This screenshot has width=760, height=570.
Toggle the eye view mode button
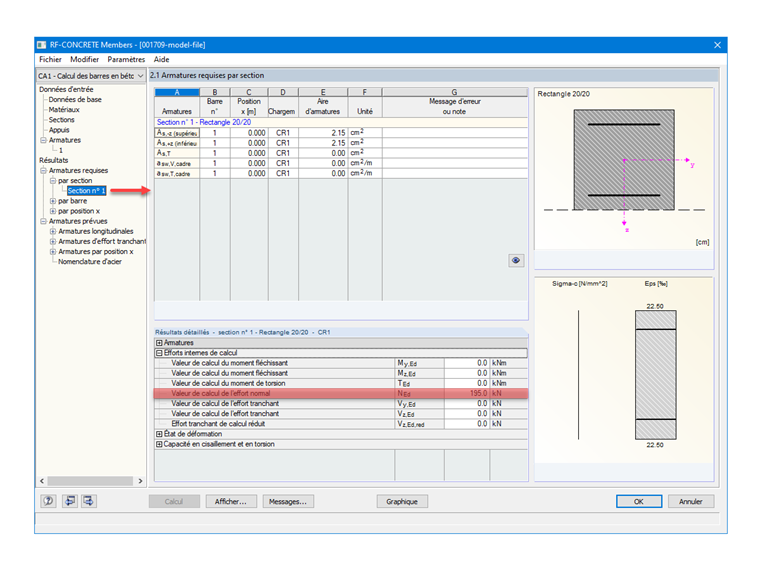tap(516, 260)
